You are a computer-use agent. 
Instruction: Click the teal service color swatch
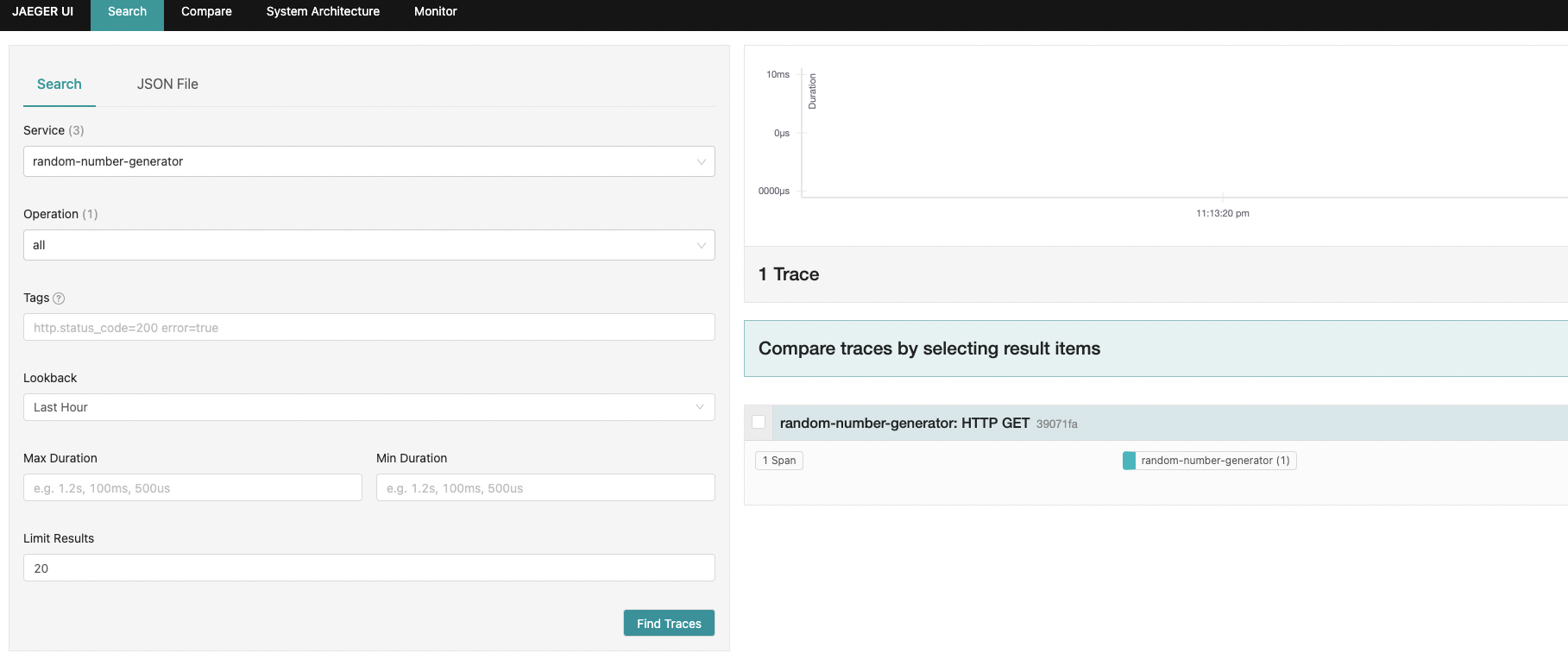(1129, 461)
